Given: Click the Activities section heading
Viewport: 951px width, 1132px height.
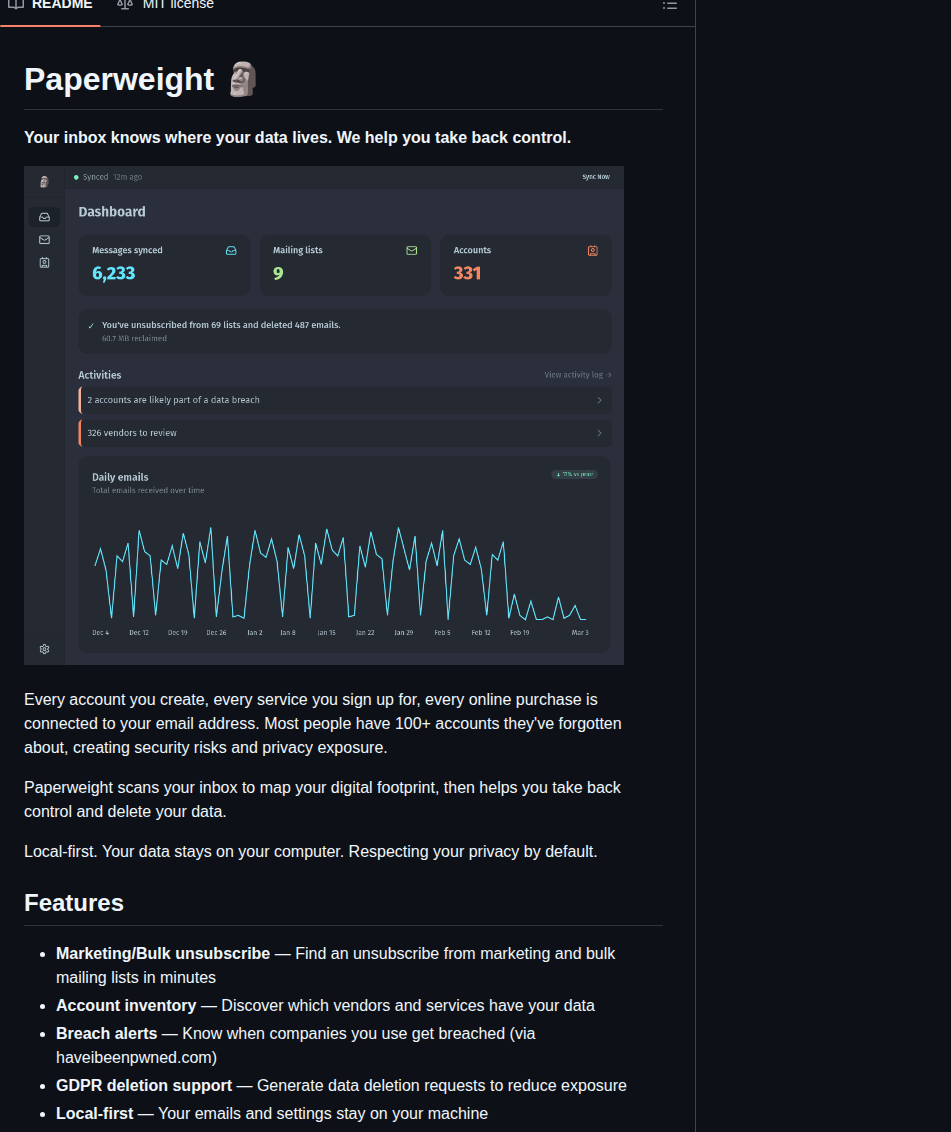Looking at the screenshot, I should pyautogui.click(x=100, y=375).
